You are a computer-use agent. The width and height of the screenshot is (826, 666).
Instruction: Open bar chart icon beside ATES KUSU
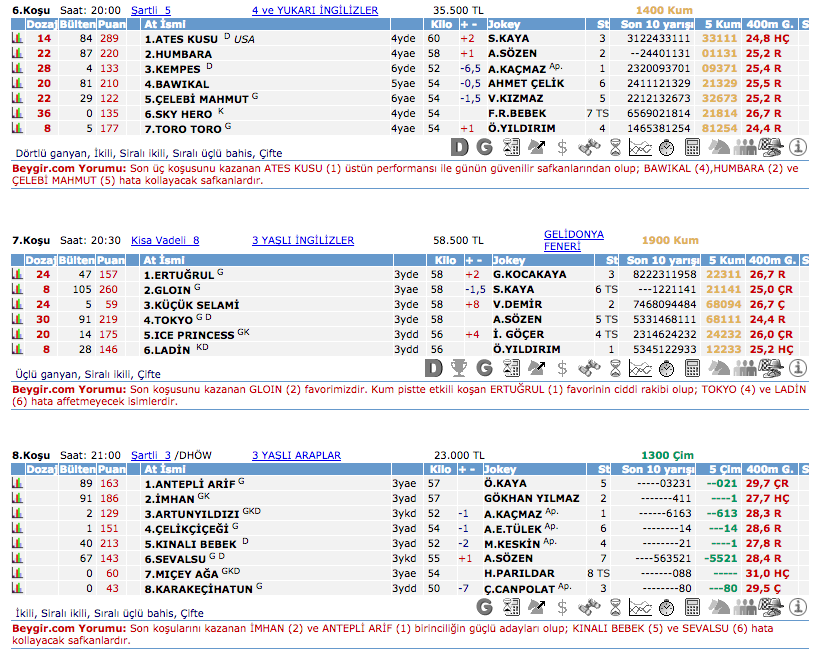tap(17, 39)
